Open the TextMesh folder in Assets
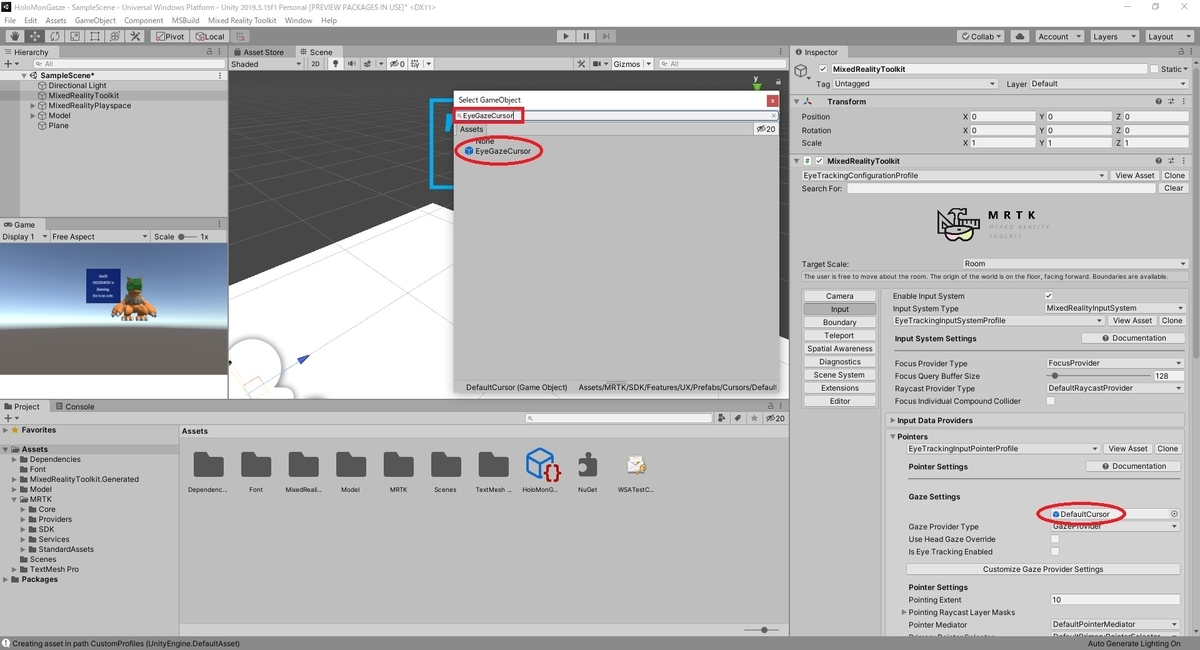 [x=493, y=471]
